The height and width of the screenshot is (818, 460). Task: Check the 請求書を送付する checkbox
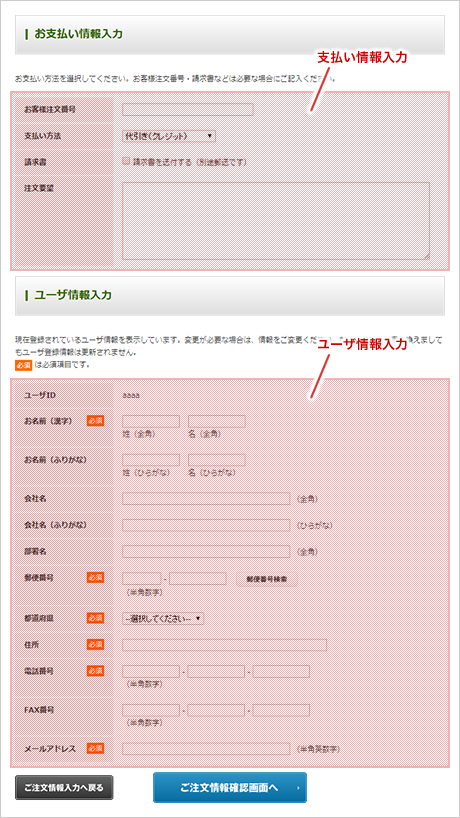coord(126,161)
